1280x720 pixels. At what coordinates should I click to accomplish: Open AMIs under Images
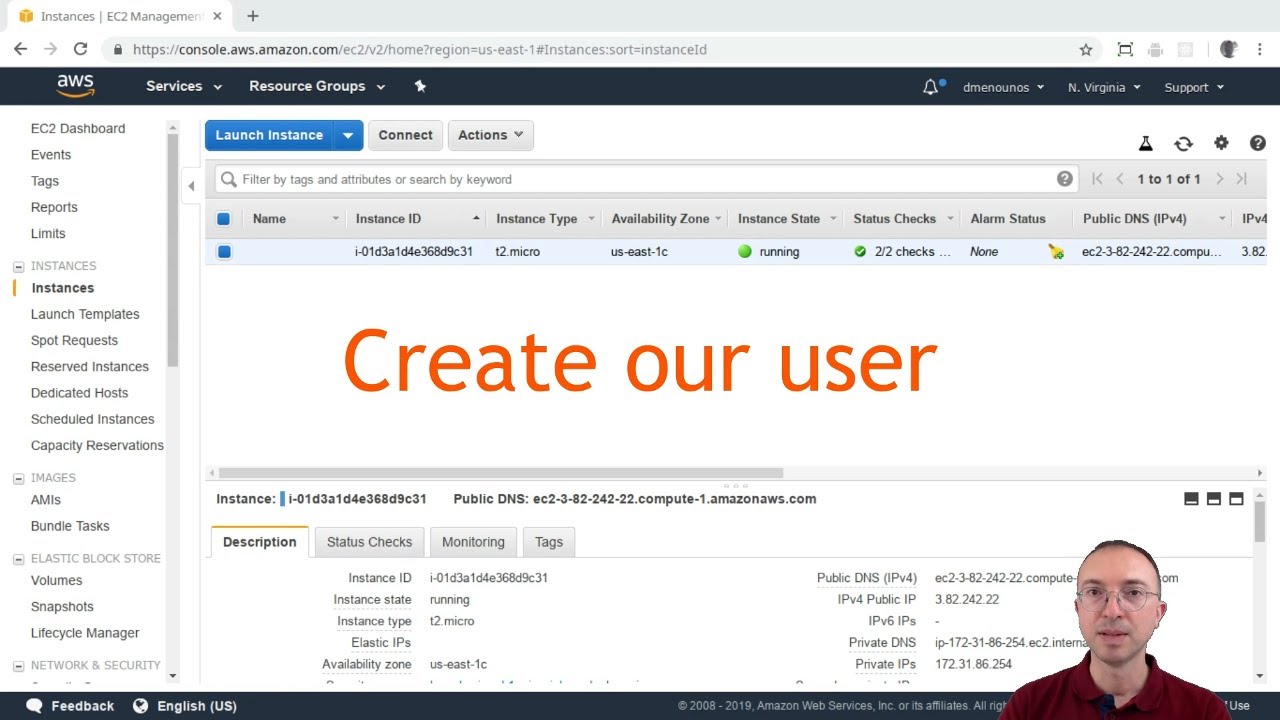click(x=46, y=500)
